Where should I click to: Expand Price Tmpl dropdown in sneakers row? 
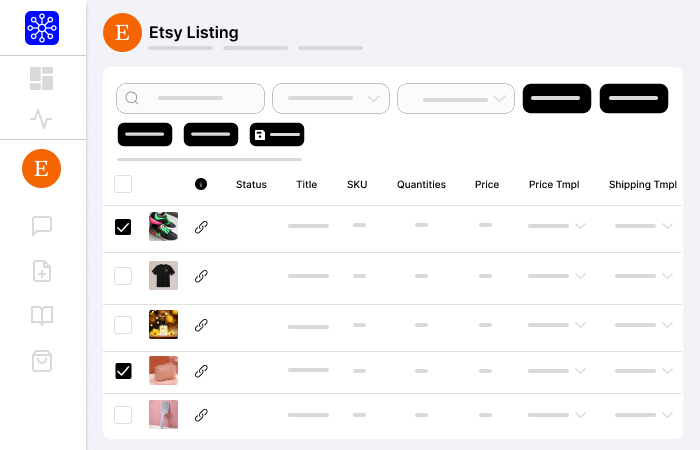[x=556, y=226]
